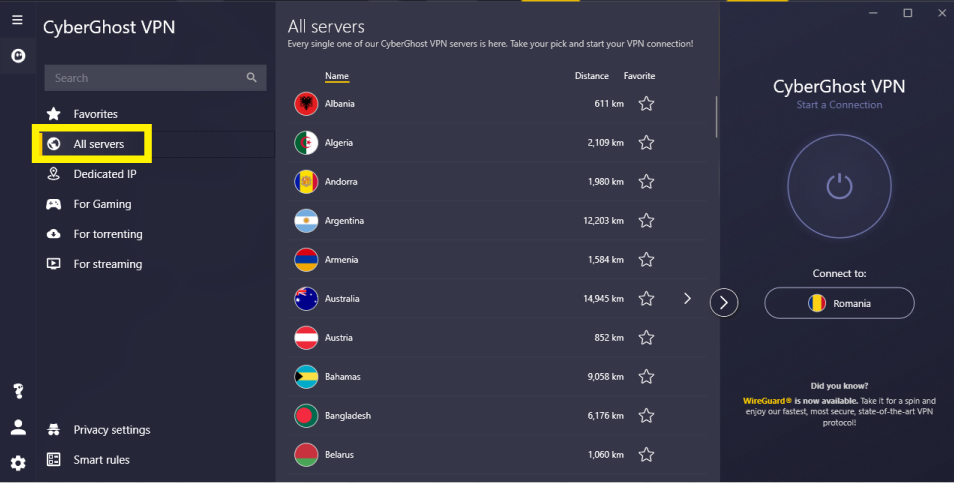The height and width of the screenshot is (483, 954).
Task: Click the CyberGhost ghost logo icon
Action: click(x=18, y=56)
